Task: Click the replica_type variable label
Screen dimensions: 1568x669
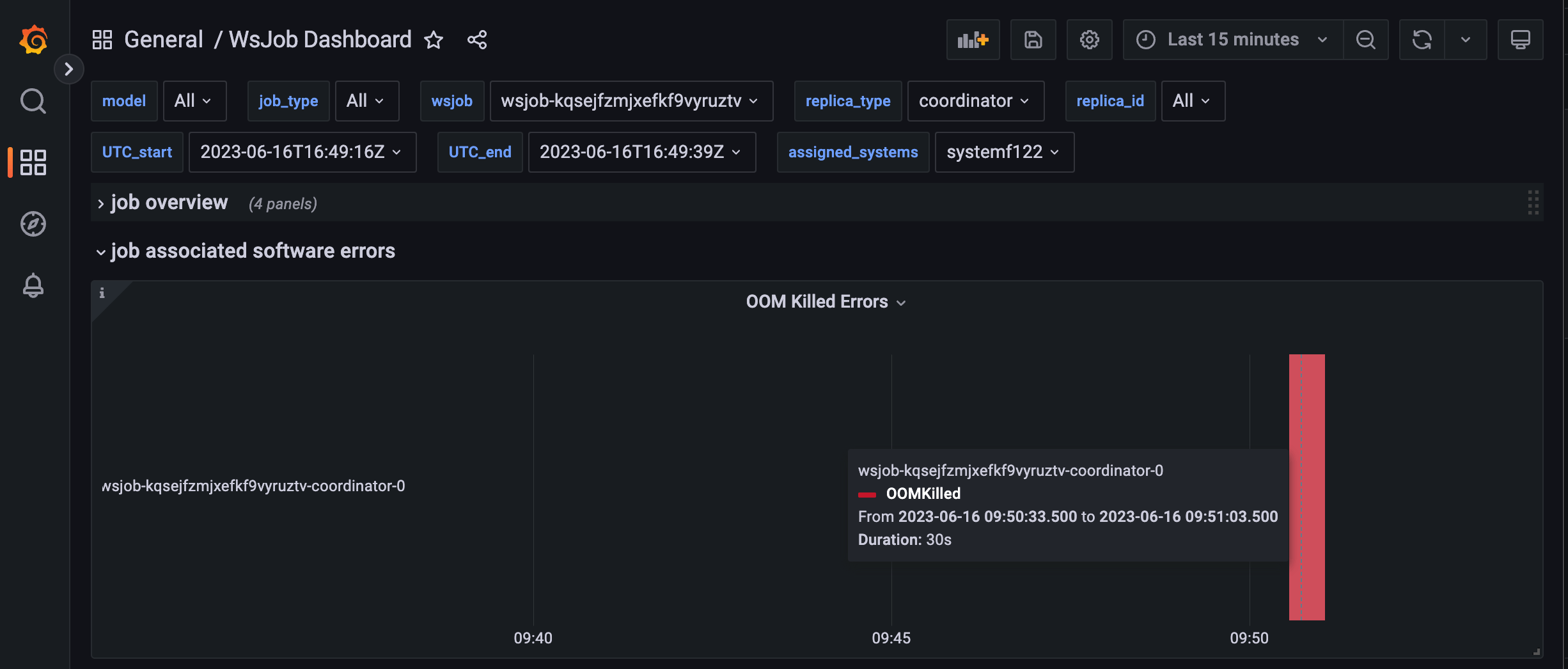Action: click(x=848, y=101)
